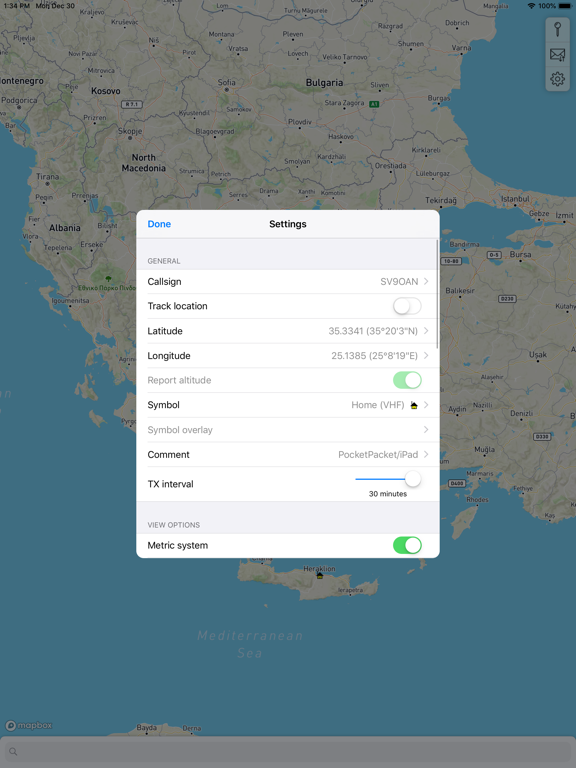Tap the map pin icon at top right
Screen dimensions: 576x768
coord(557,29)
